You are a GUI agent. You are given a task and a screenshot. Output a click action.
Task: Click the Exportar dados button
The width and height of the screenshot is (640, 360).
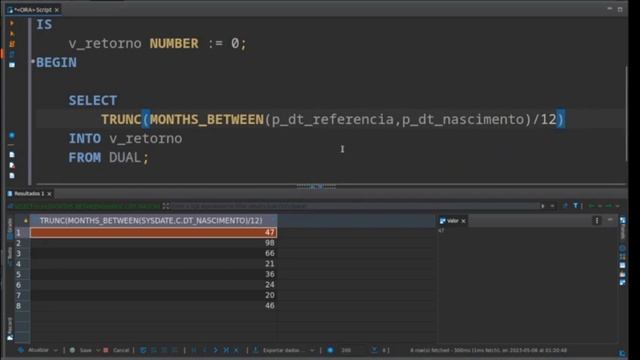click(x=279, y=350)
